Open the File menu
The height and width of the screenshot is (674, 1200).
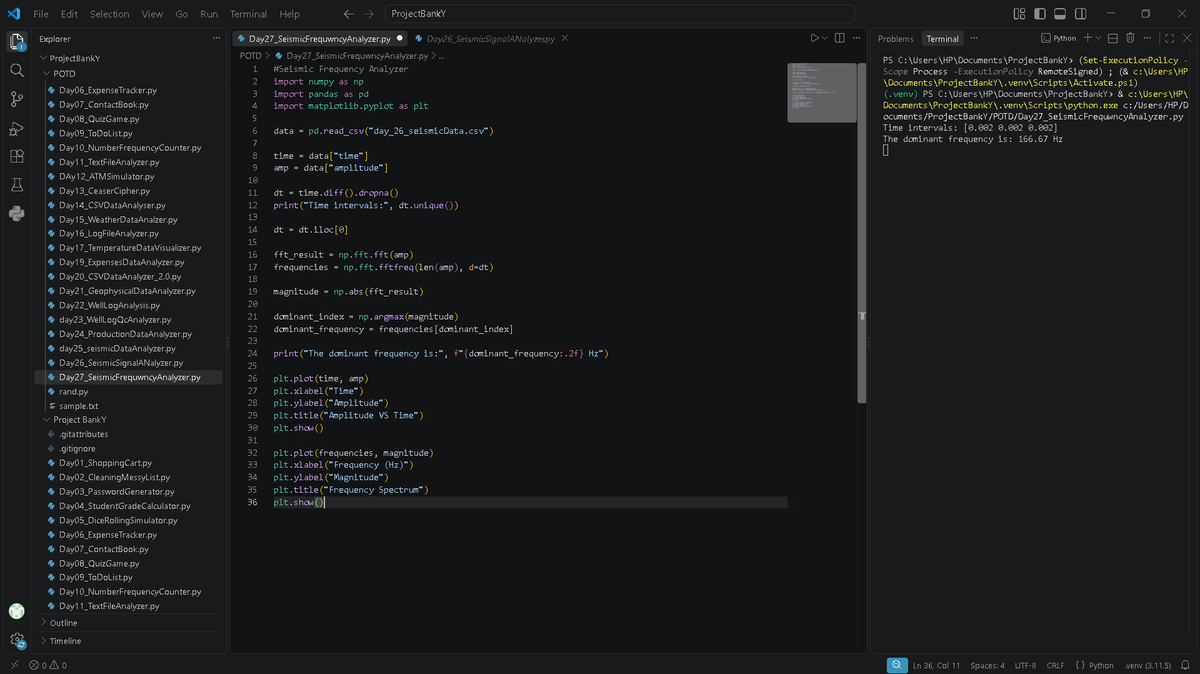(41, 14)
